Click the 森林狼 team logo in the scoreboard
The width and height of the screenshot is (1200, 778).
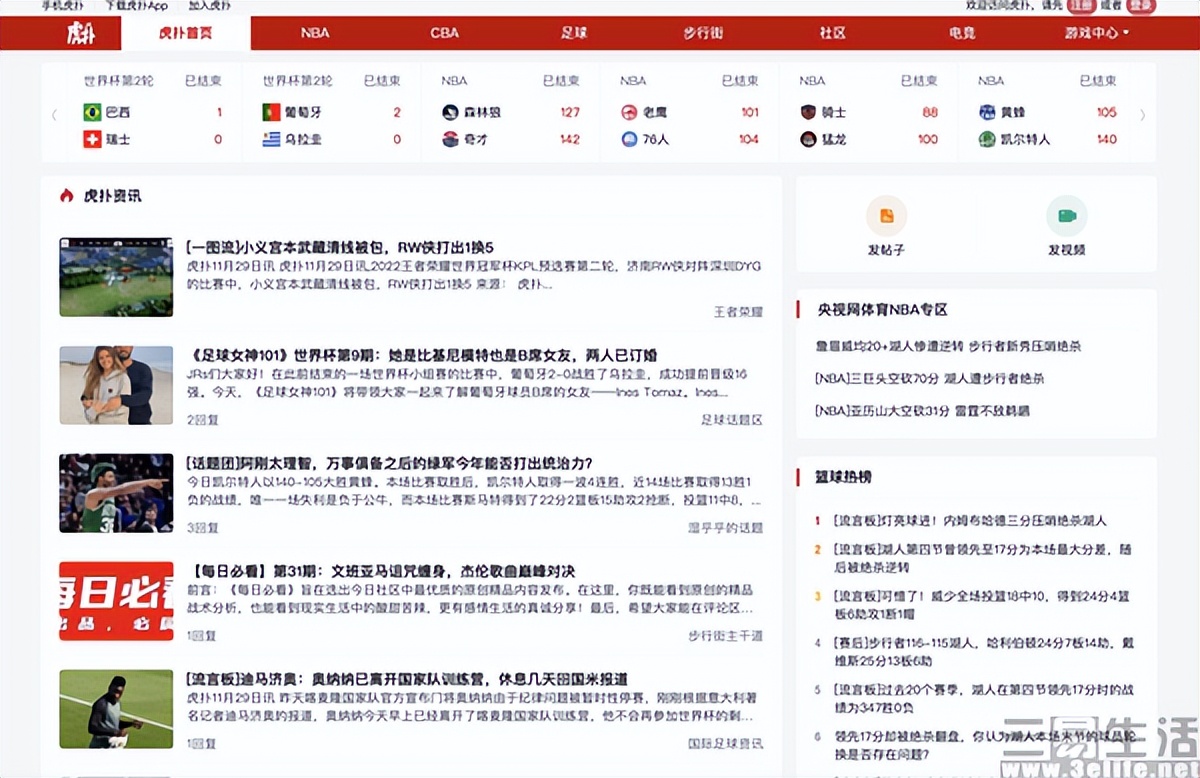pos(450,111)
